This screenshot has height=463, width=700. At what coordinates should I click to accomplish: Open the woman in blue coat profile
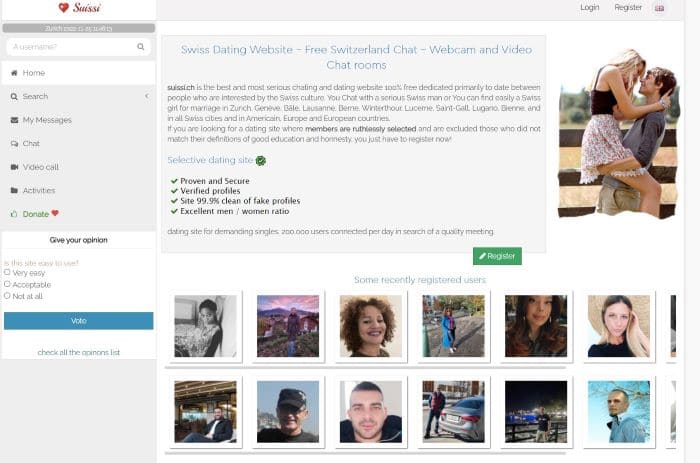(x=453, y=326)
